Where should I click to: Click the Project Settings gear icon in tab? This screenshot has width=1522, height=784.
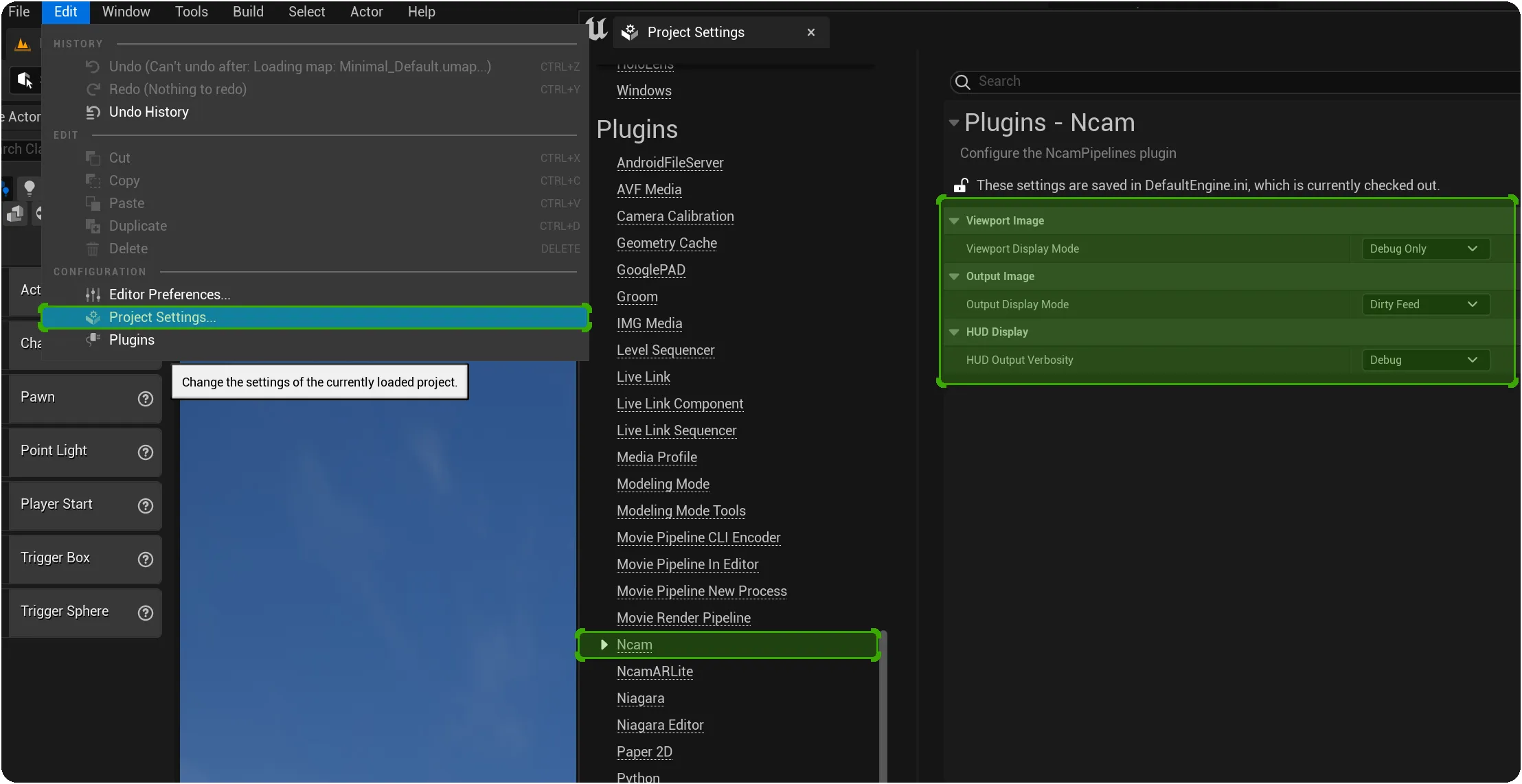[630, 32]
